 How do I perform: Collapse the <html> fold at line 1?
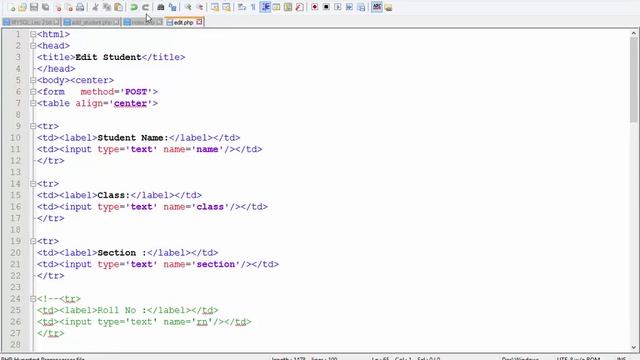click(33, 34)
